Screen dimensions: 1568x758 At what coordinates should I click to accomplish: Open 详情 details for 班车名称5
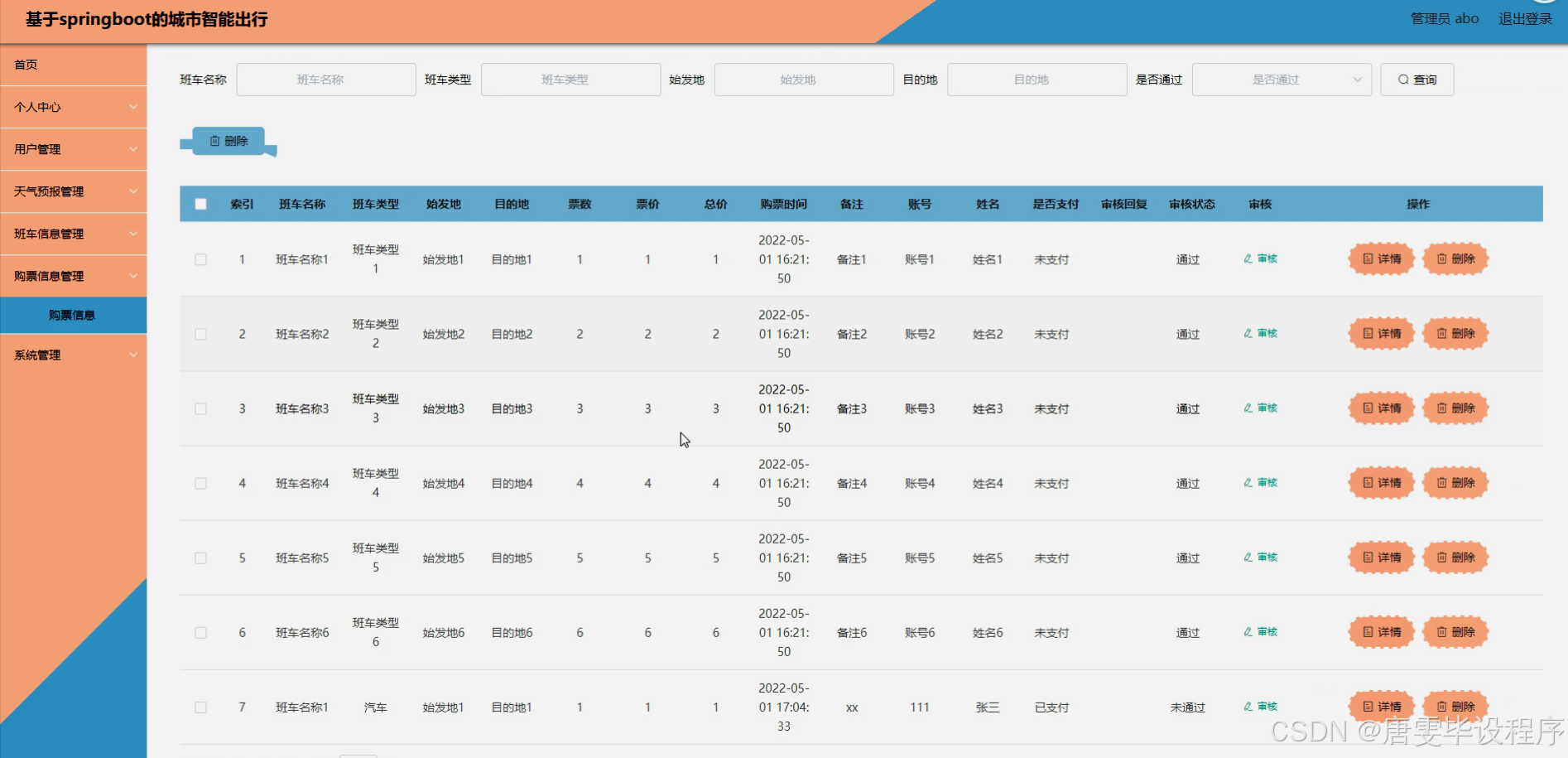1382,558
